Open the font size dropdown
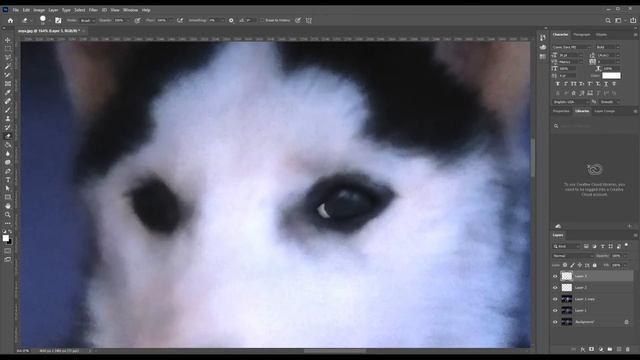The image size is (640, 360). click(571, 55)
